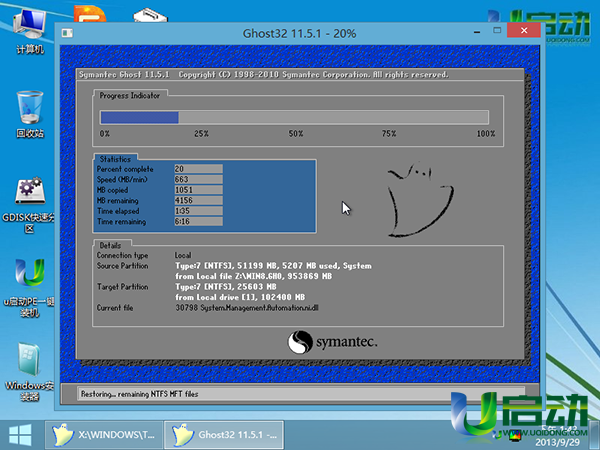Click the Symantec logo
The width and height of the screenshot is (600, 450).
click(332, 342)
